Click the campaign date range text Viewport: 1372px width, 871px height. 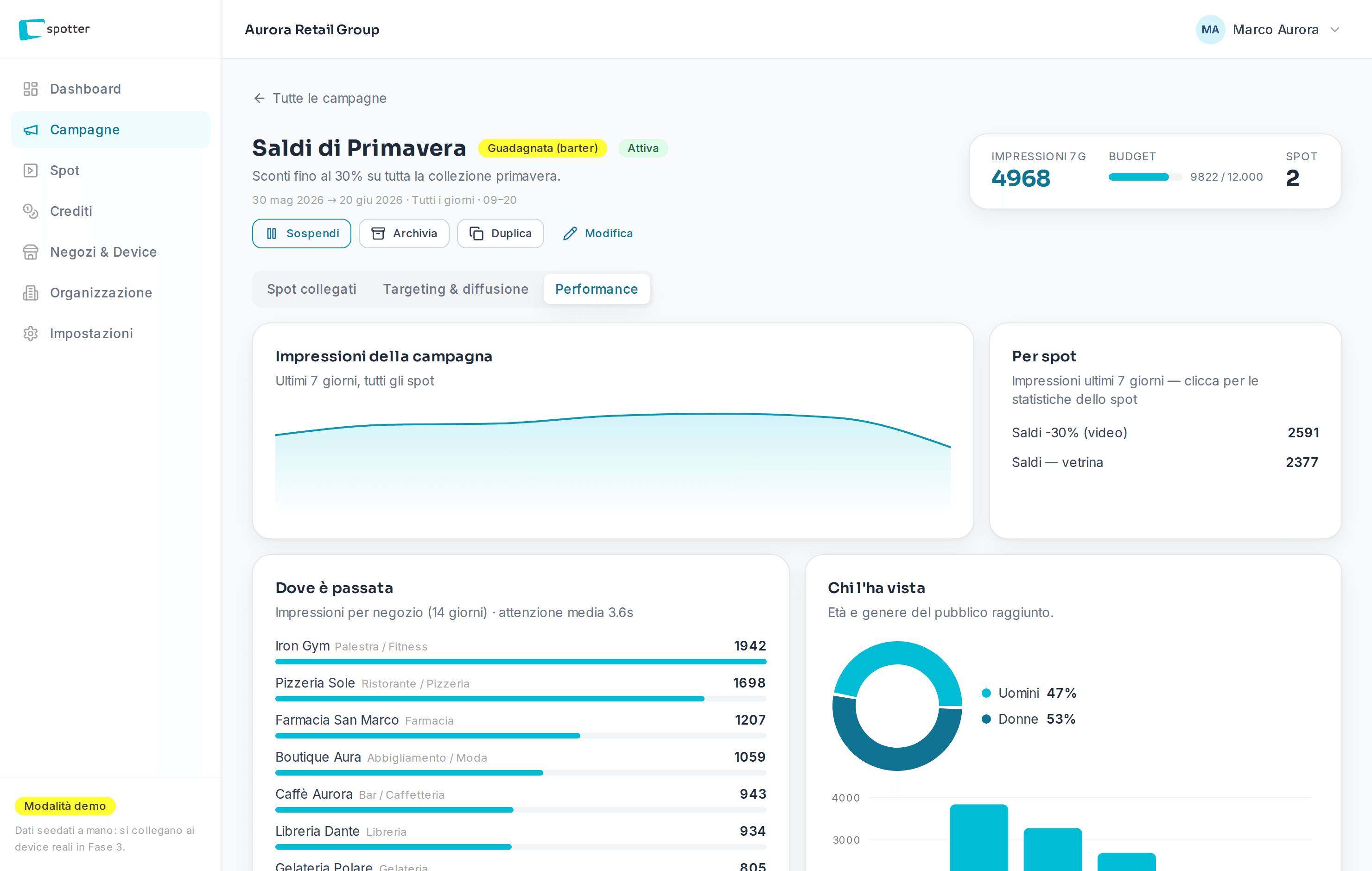point(385,200)
